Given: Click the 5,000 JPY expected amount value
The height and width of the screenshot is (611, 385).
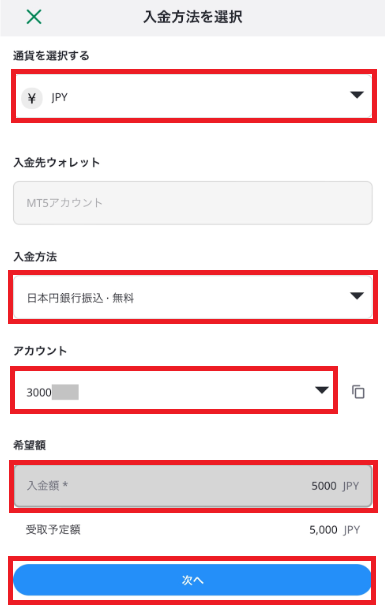Looking at the screenshot, I should click(x=334, y=530).
